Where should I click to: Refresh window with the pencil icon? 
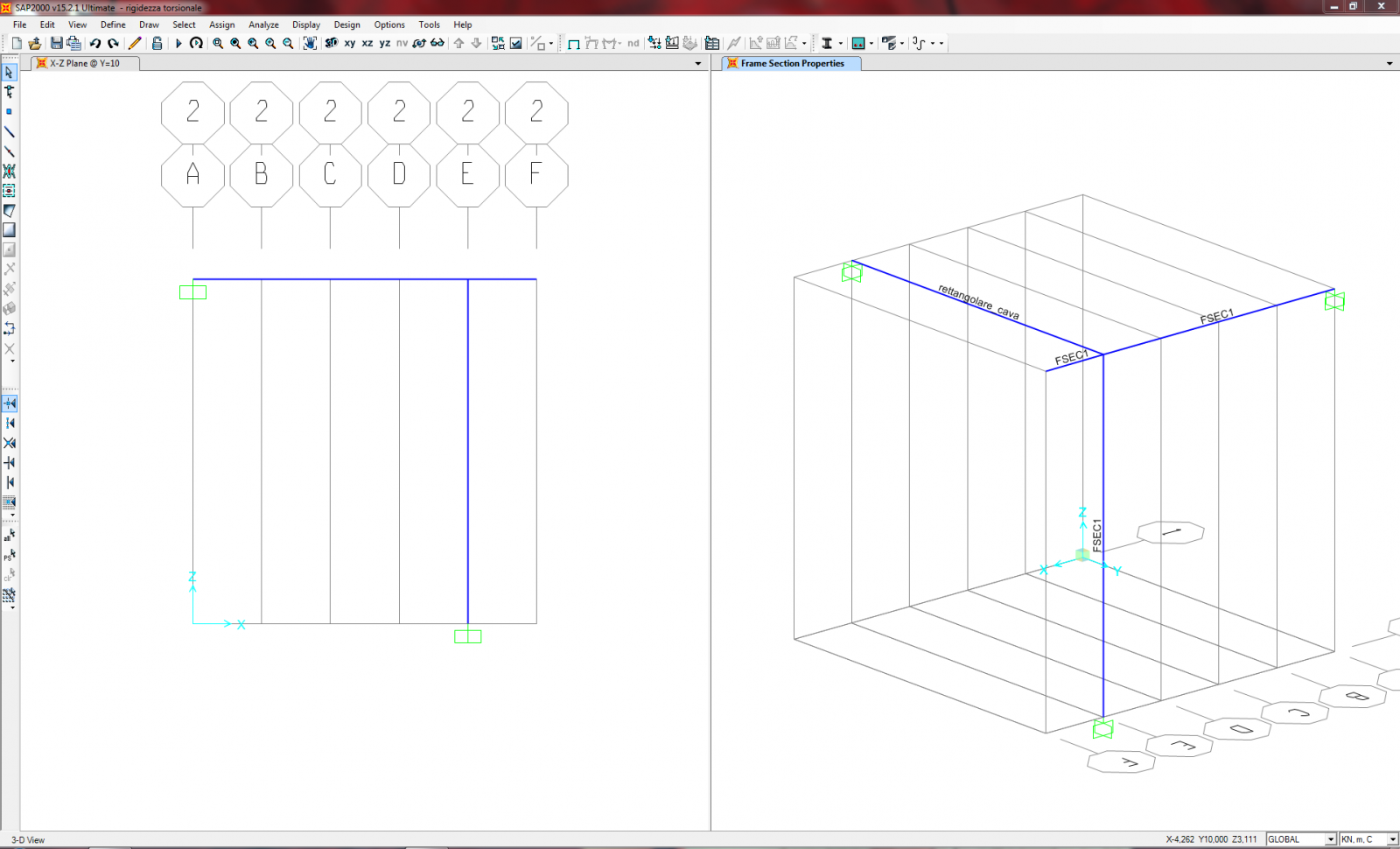[135, 43]
